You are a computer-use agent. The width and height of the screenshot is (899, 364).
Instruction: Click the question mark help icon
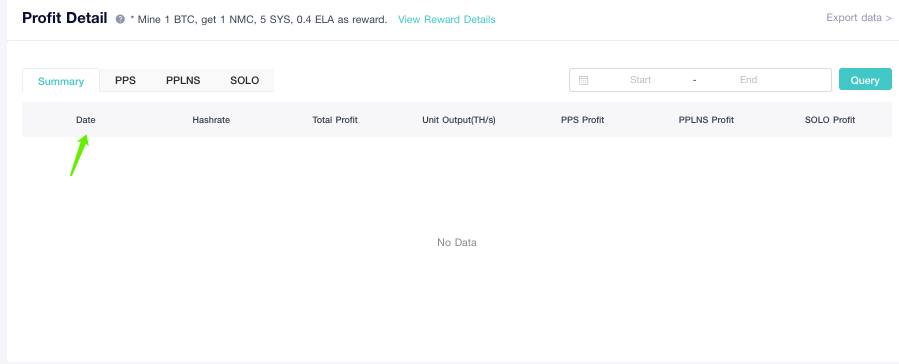[120, 19]
